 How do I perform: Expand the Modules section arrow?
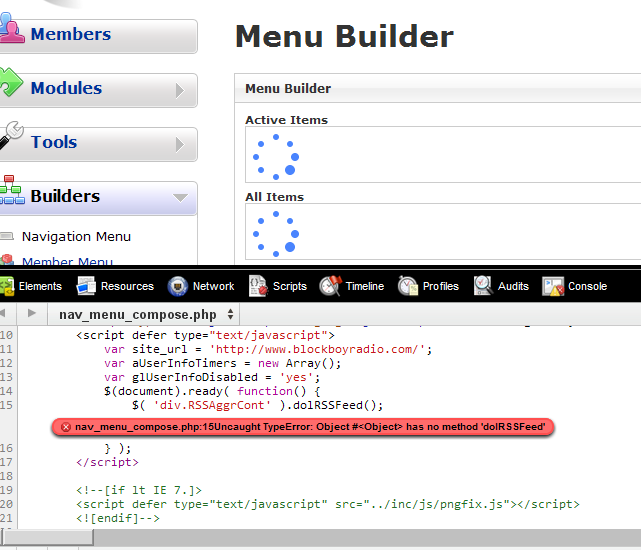[180, 90]
